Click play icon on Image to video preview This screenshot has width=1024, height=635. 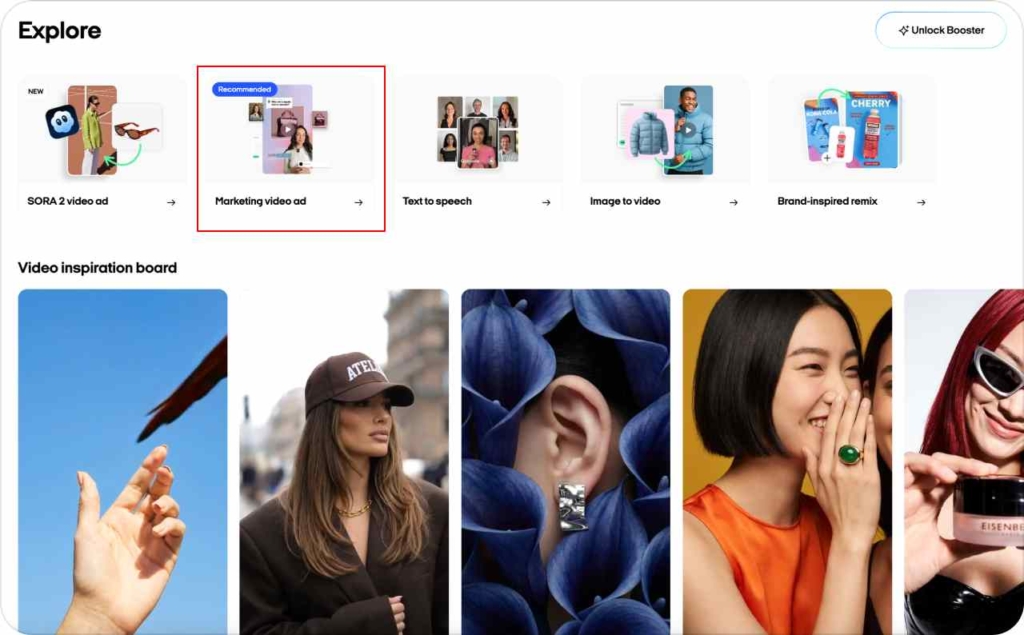[687, 129]
